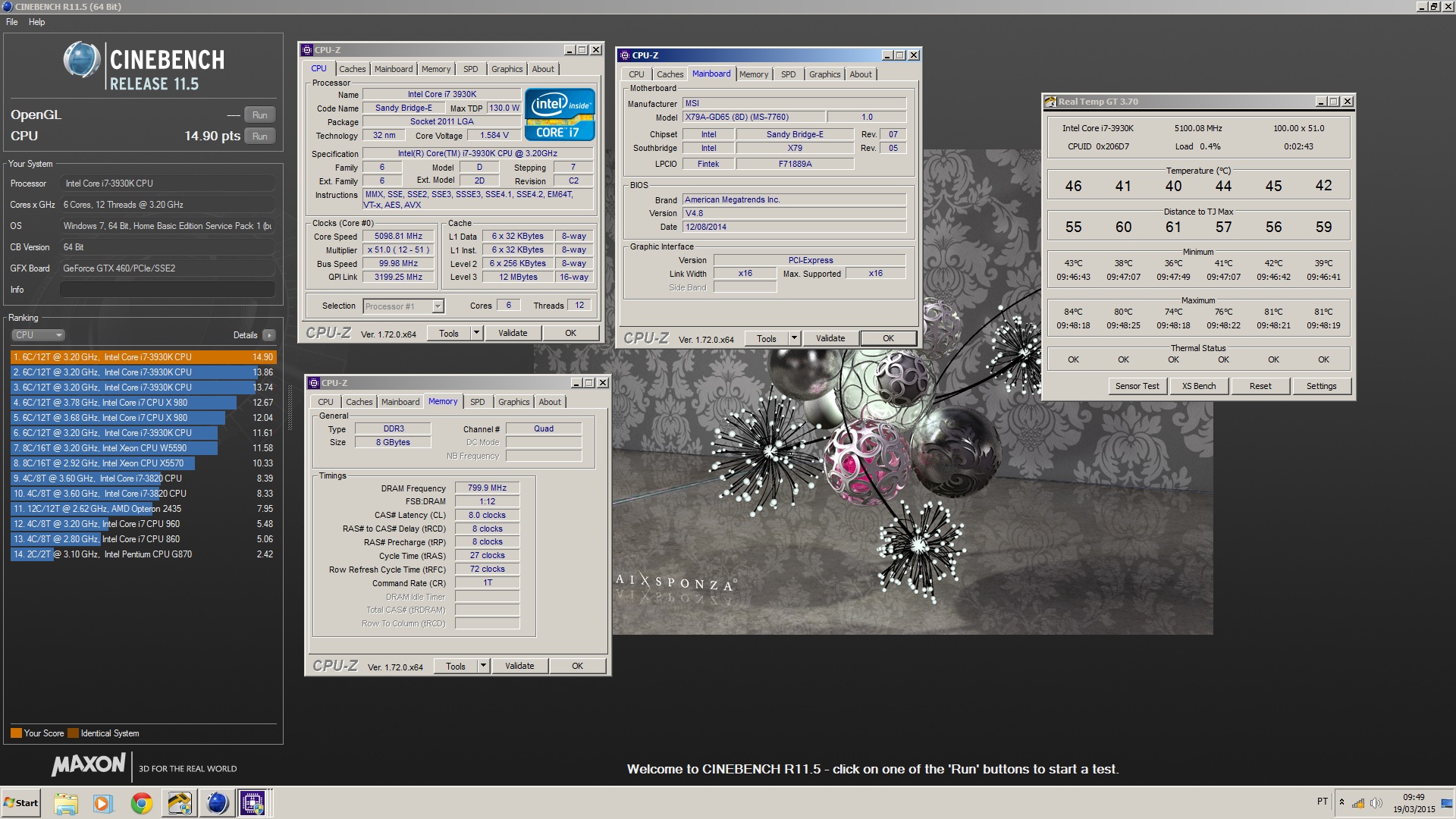Click the Cinebench globe logo
The image size is (1456, 819).
click(81, 60)
